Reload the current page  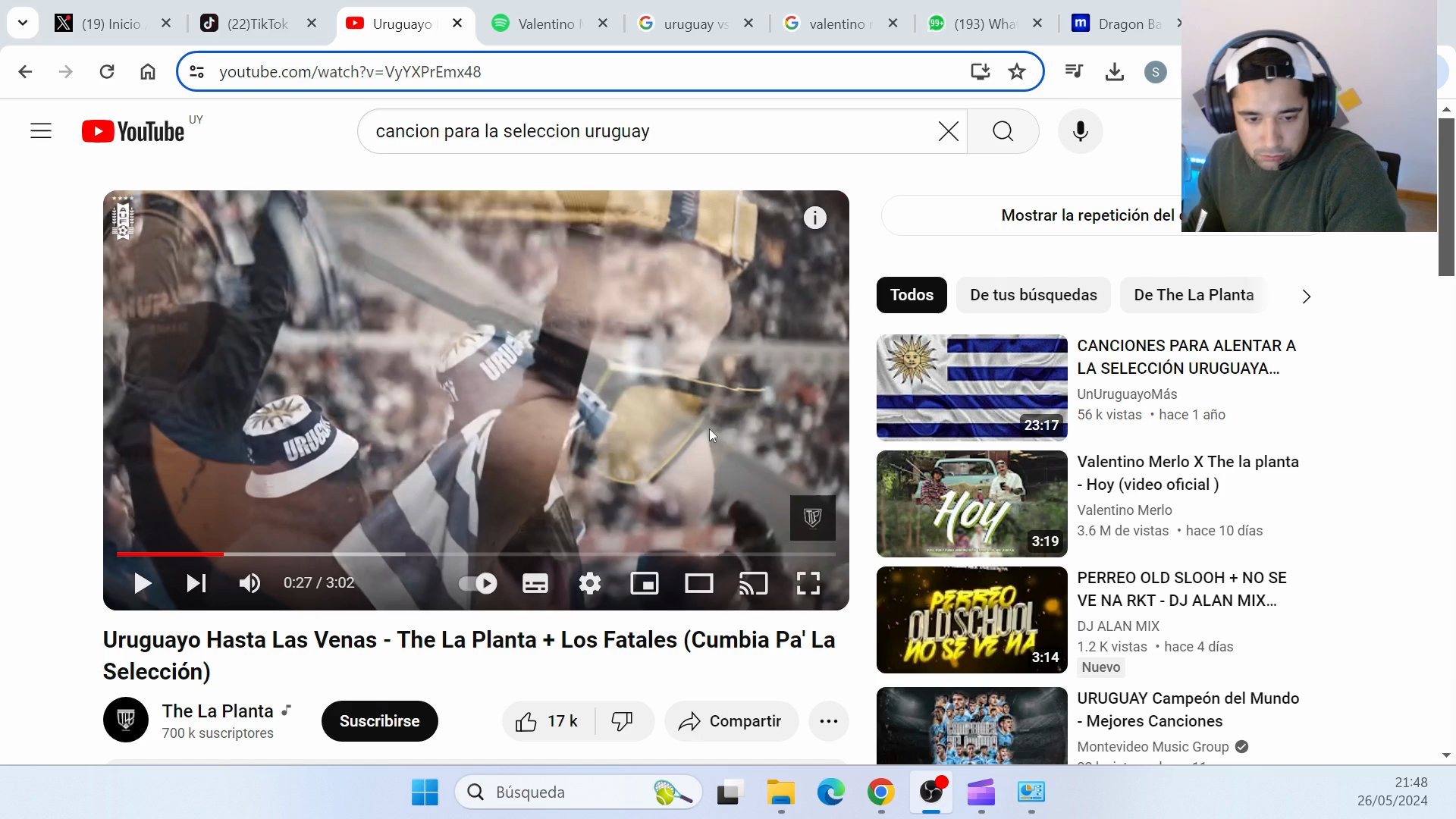(107, 71)
